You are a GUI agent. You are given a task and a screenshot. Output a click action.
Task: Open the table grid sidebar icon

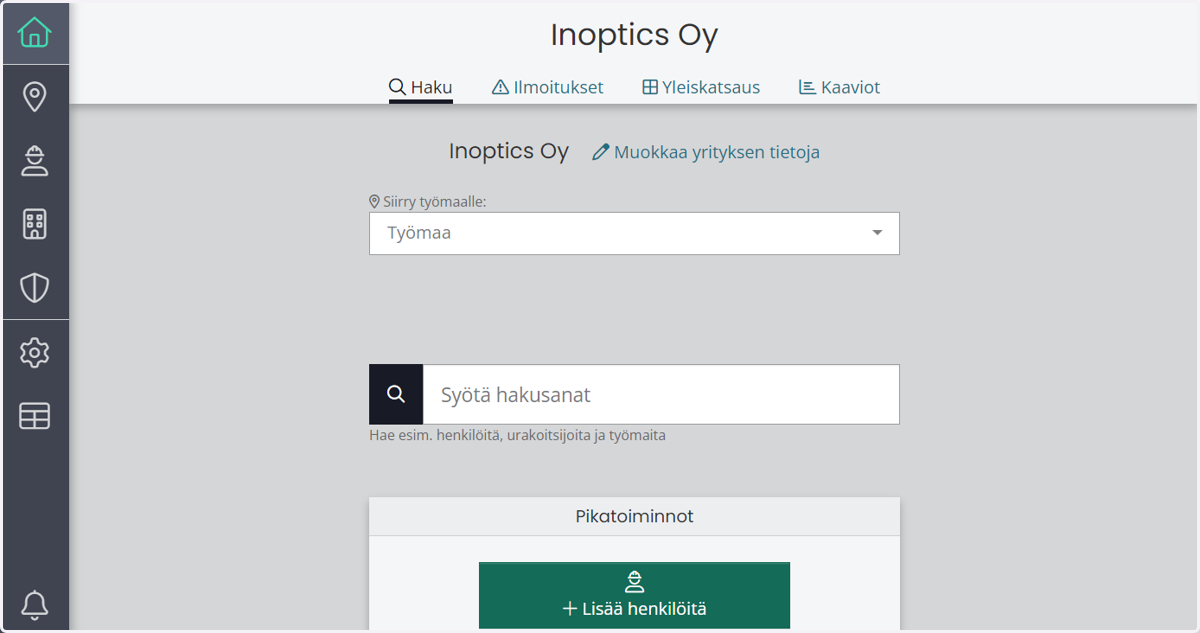pos(34,416)
